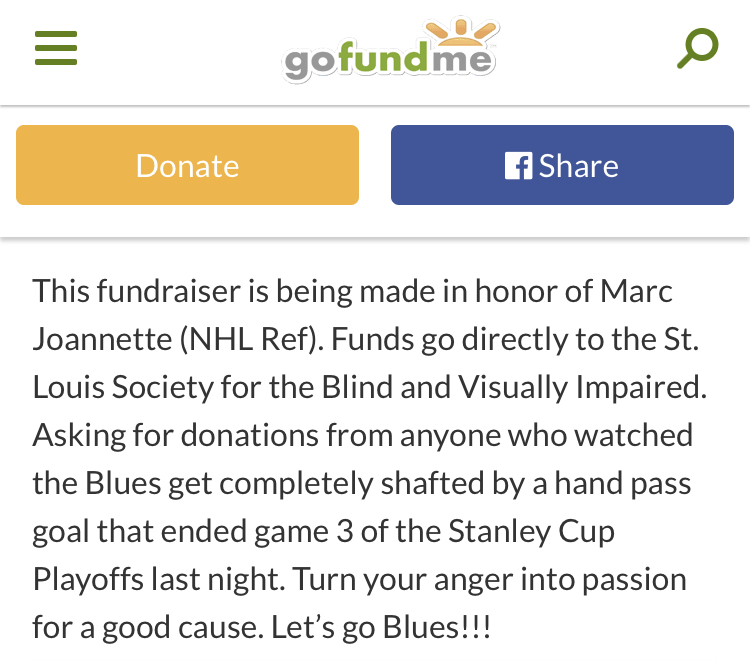Click the search magnifier icon
Image resolution: width=750 pixels, height=669 pixels.
point(697,48)
